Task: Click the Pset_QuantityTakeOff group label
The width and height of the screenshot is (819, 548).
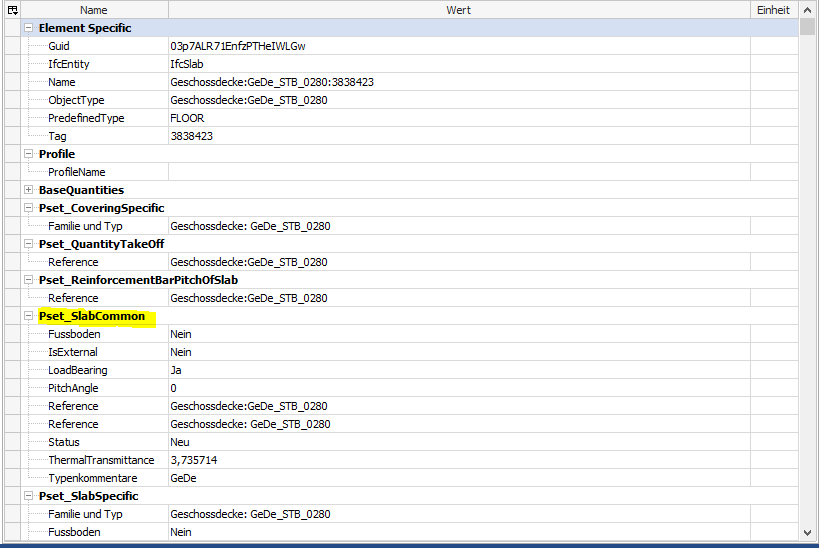Action: point(102,244)
